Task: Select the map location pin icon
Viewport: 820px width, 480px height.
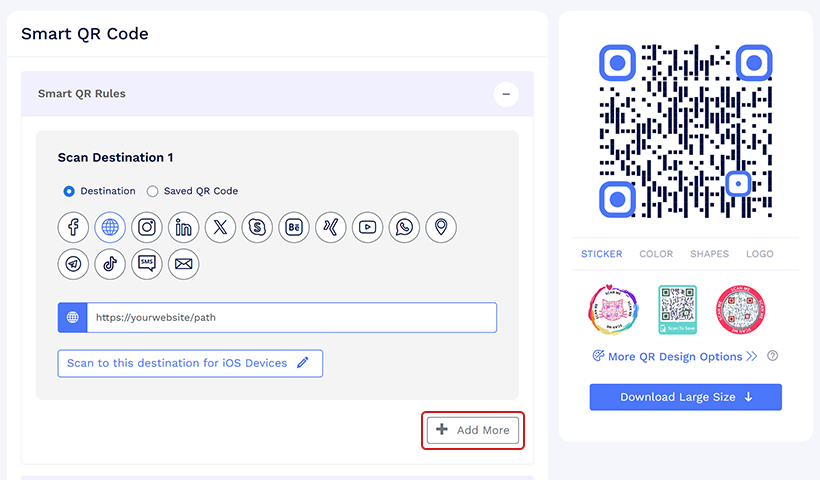Action: 440,227
